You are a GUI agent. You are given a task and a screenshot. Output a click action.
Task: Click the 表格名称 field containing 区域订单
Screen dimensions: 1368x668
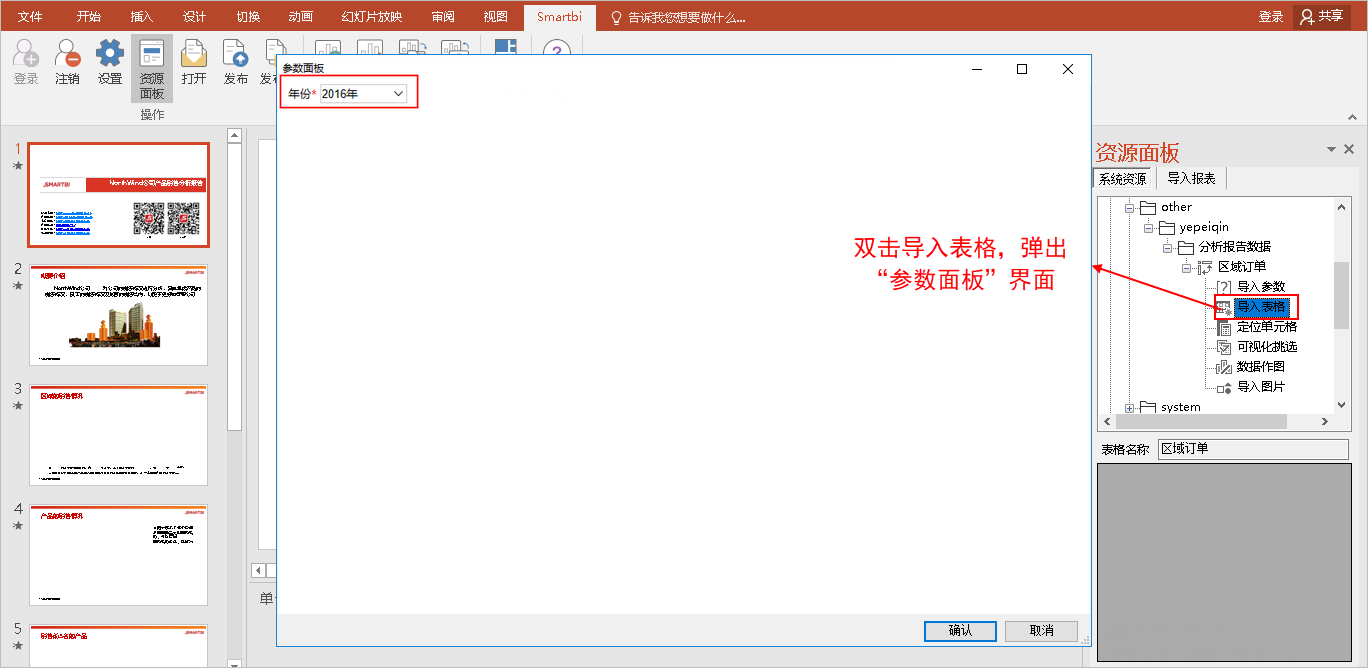tap(1253, 449)
